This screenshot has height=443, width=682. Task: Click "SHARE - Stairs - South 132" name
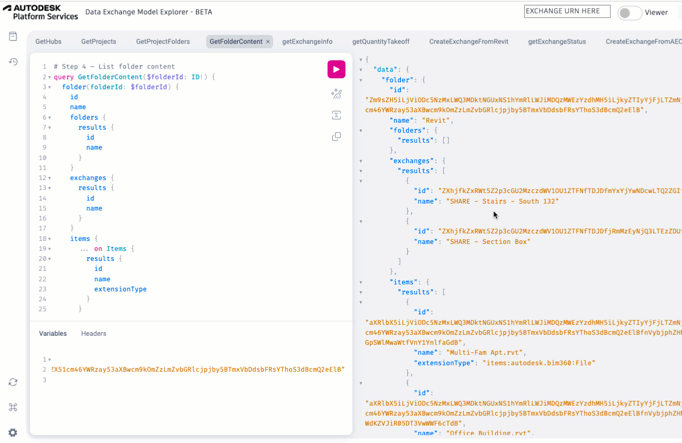coord(502,201)
